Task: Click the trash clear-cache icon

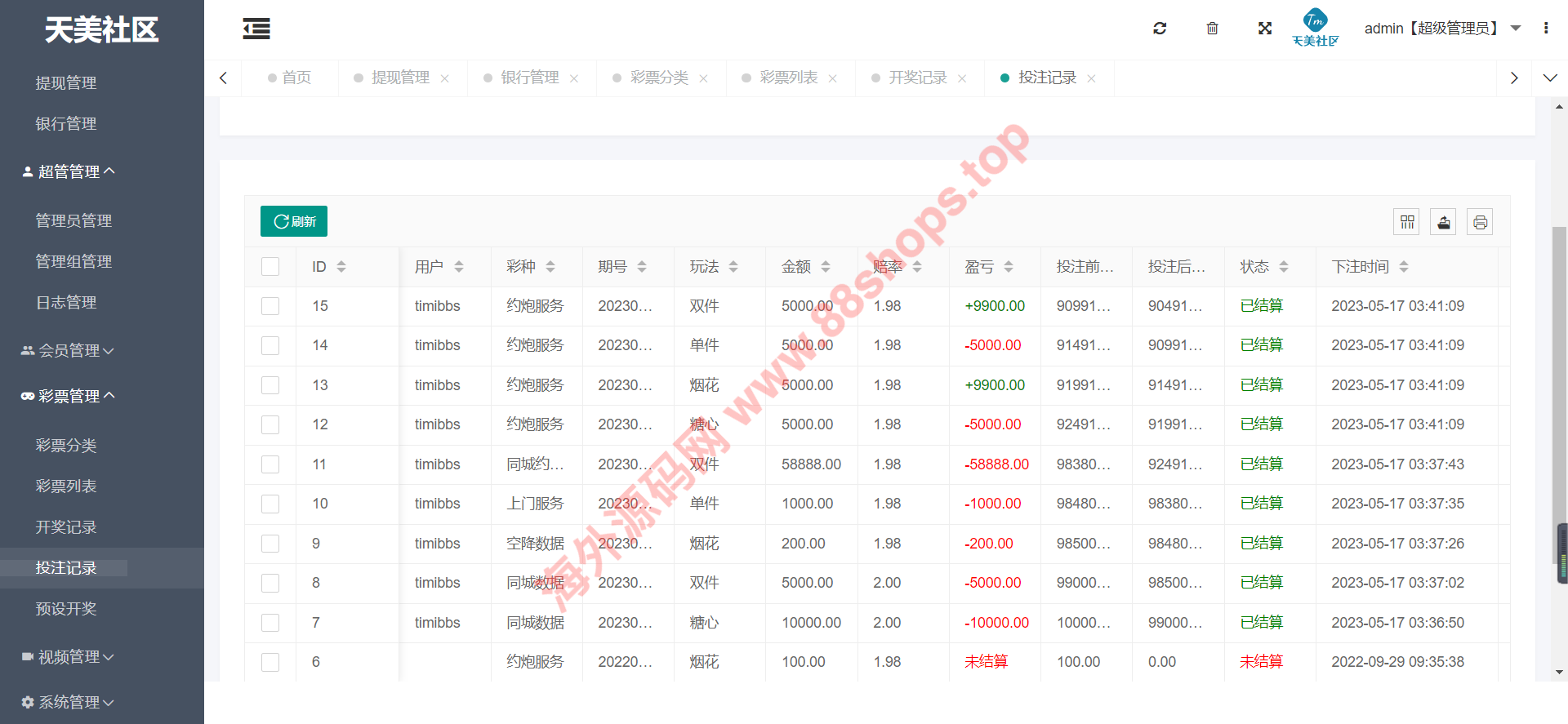Action: pyautogui.click(x=1212, y=29)
